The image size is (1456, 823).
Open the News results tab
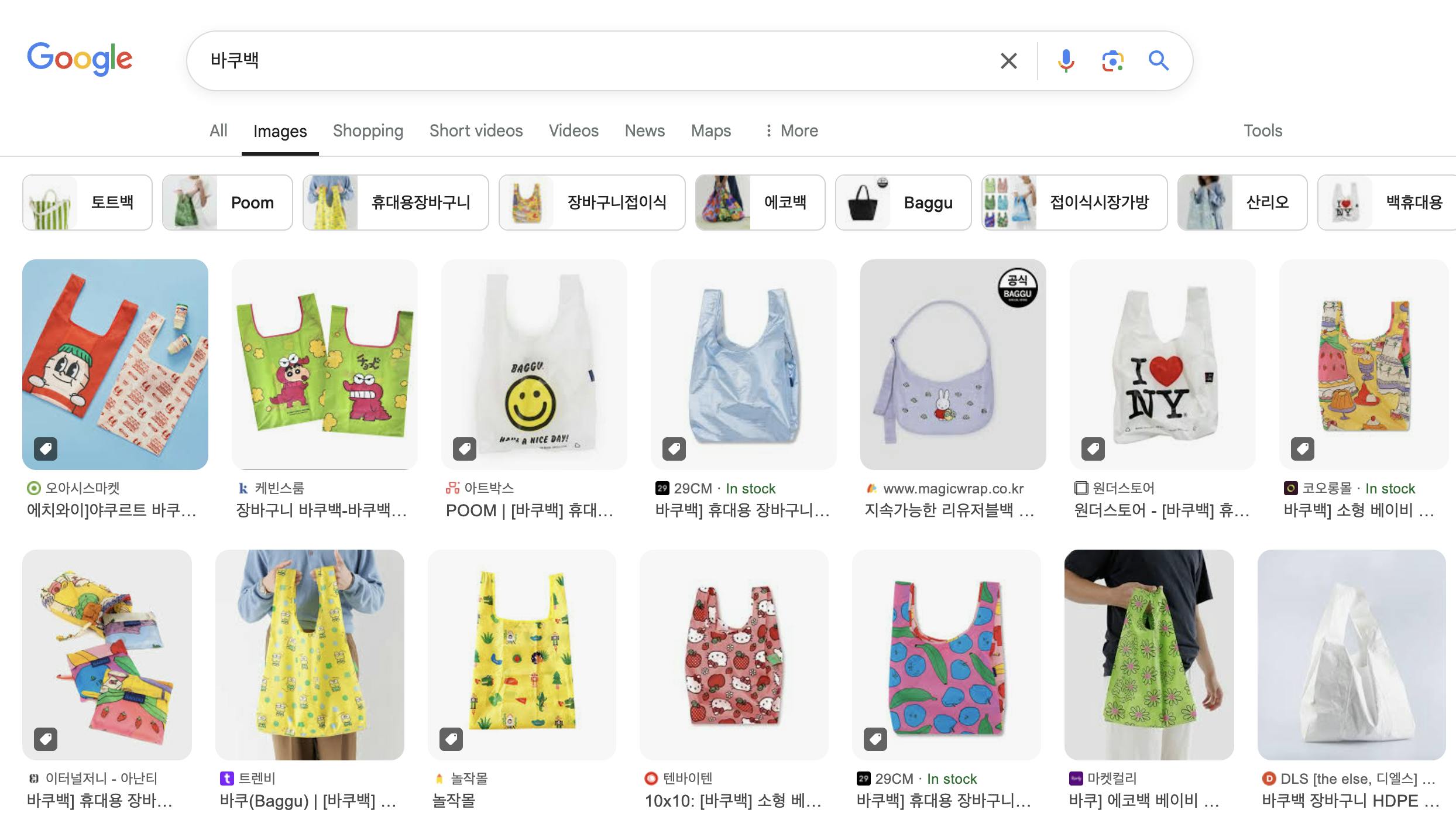coord(644,131)
